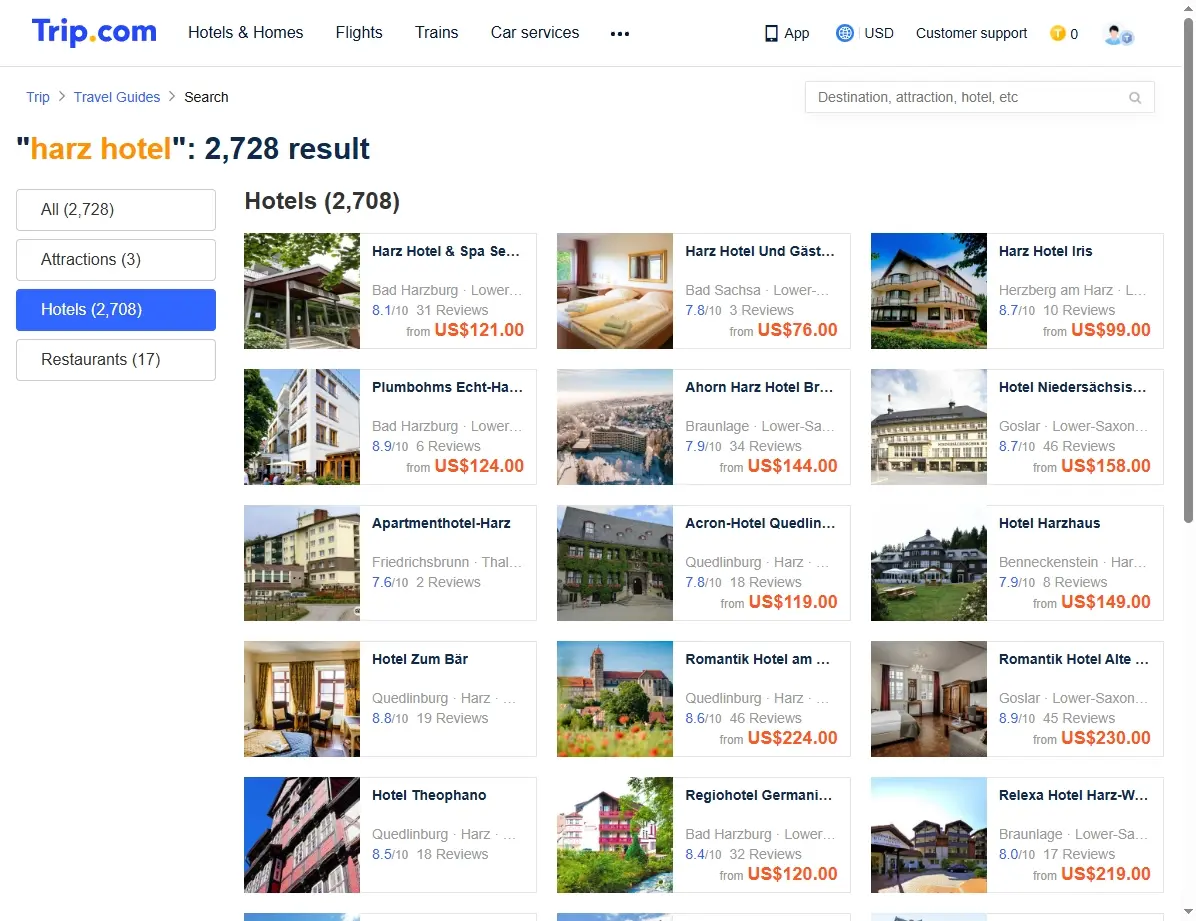Open Hotels & Homes menu
Viewport: 1196px width, 921px height.
coord(246,33)
